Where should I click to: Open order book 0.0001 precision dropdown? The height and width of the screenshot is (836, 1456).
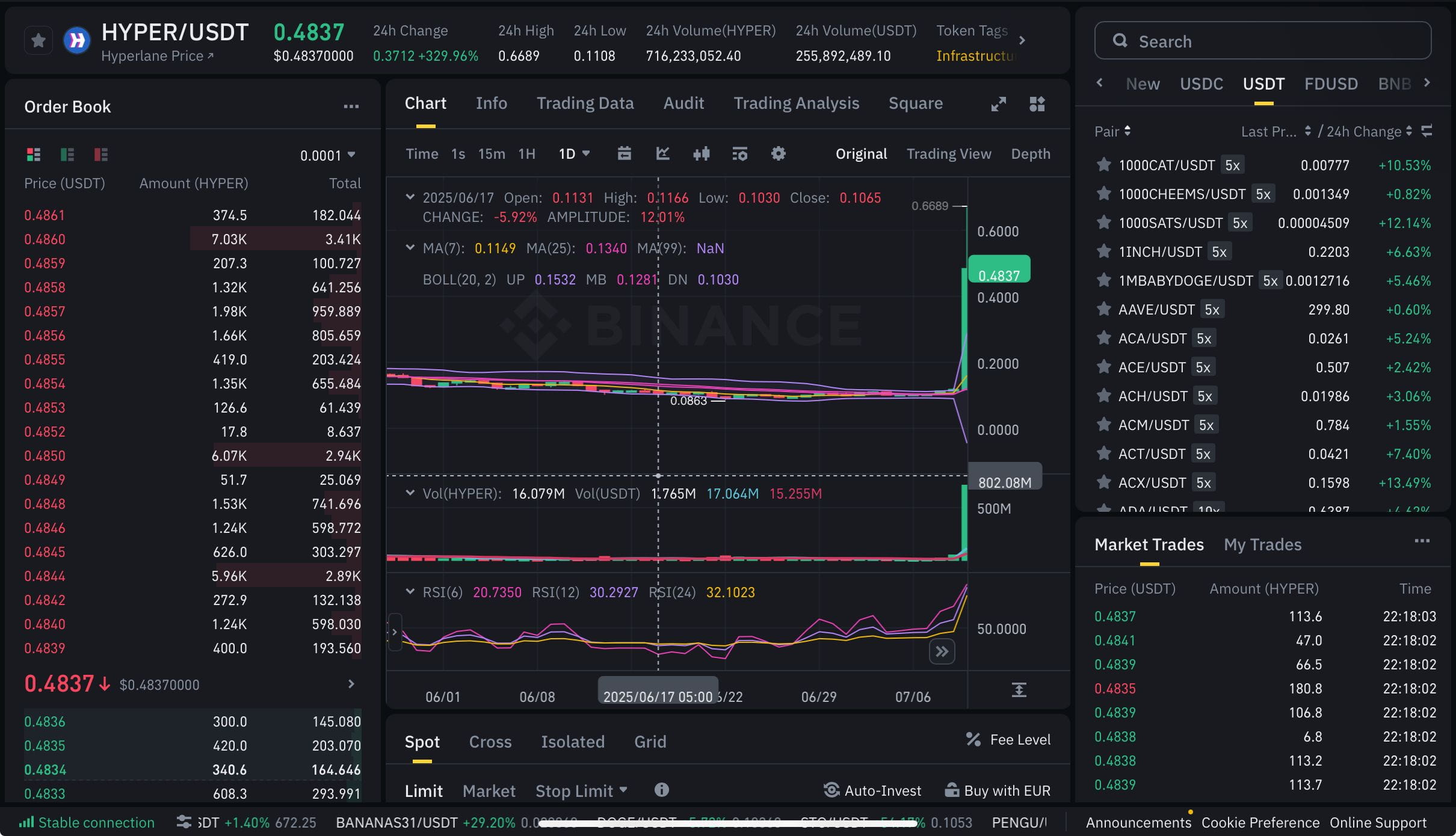point(328,155)
